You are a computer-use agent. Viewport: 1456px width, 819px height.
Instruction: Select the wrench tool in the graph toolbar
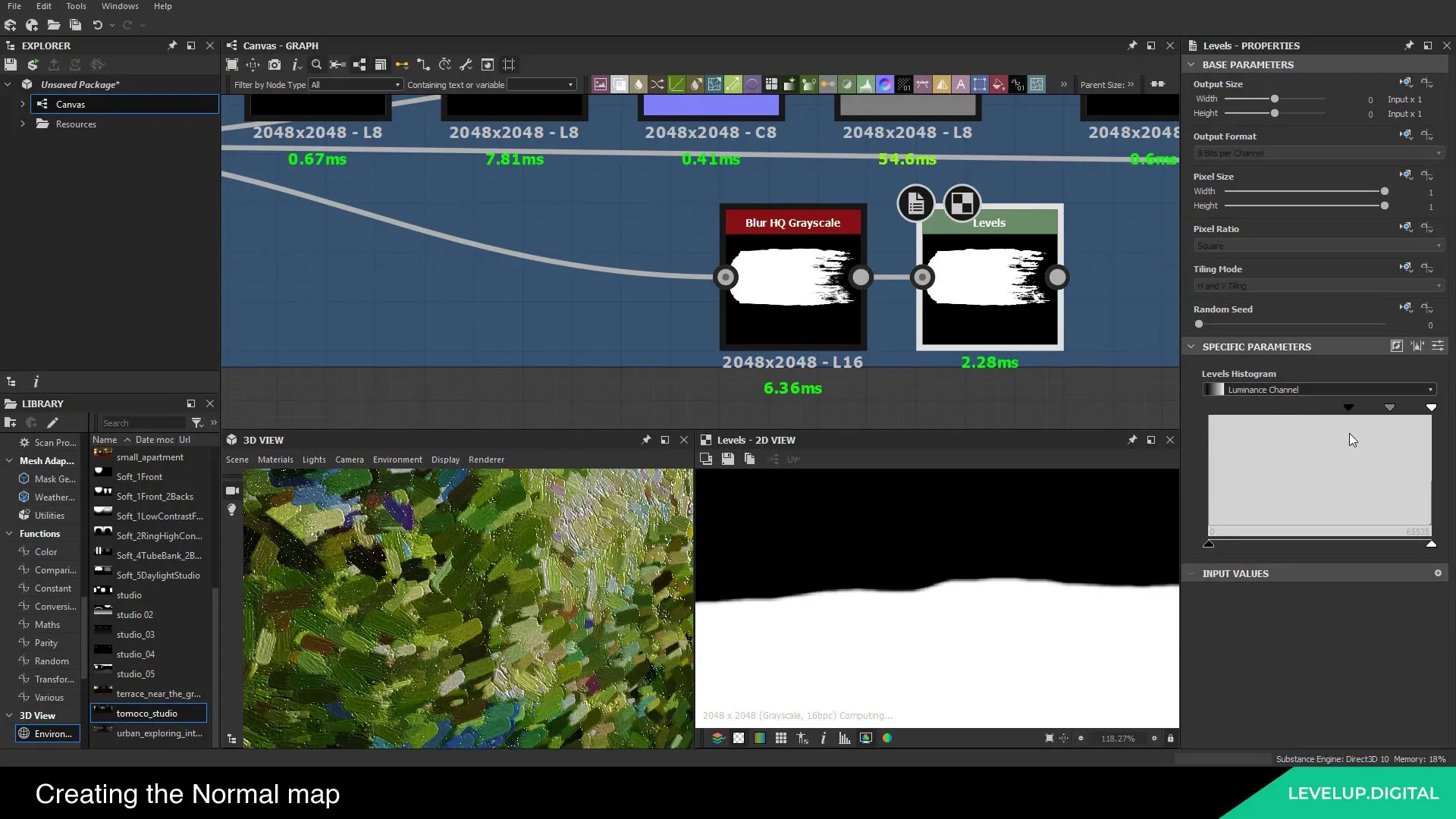click(466, 65)
